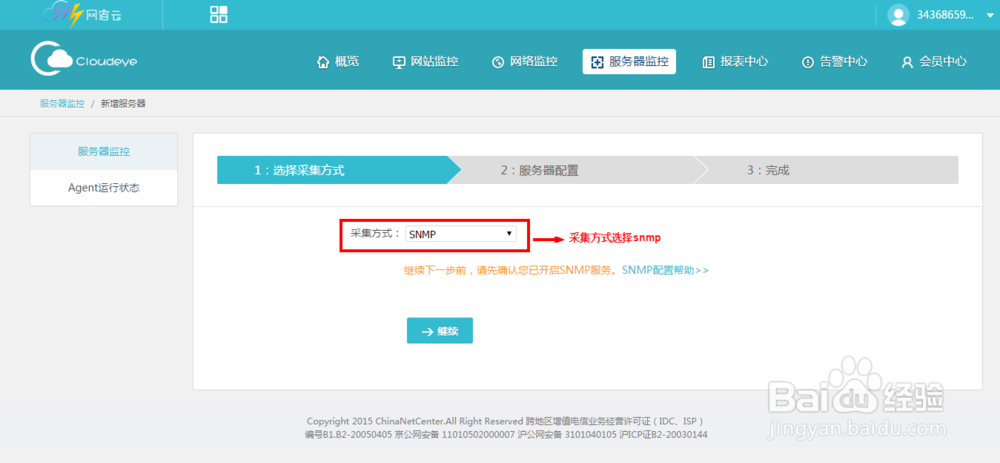
Task: Expand the account dropdown arrow beside 34368659
Action: tap(989, 15)
